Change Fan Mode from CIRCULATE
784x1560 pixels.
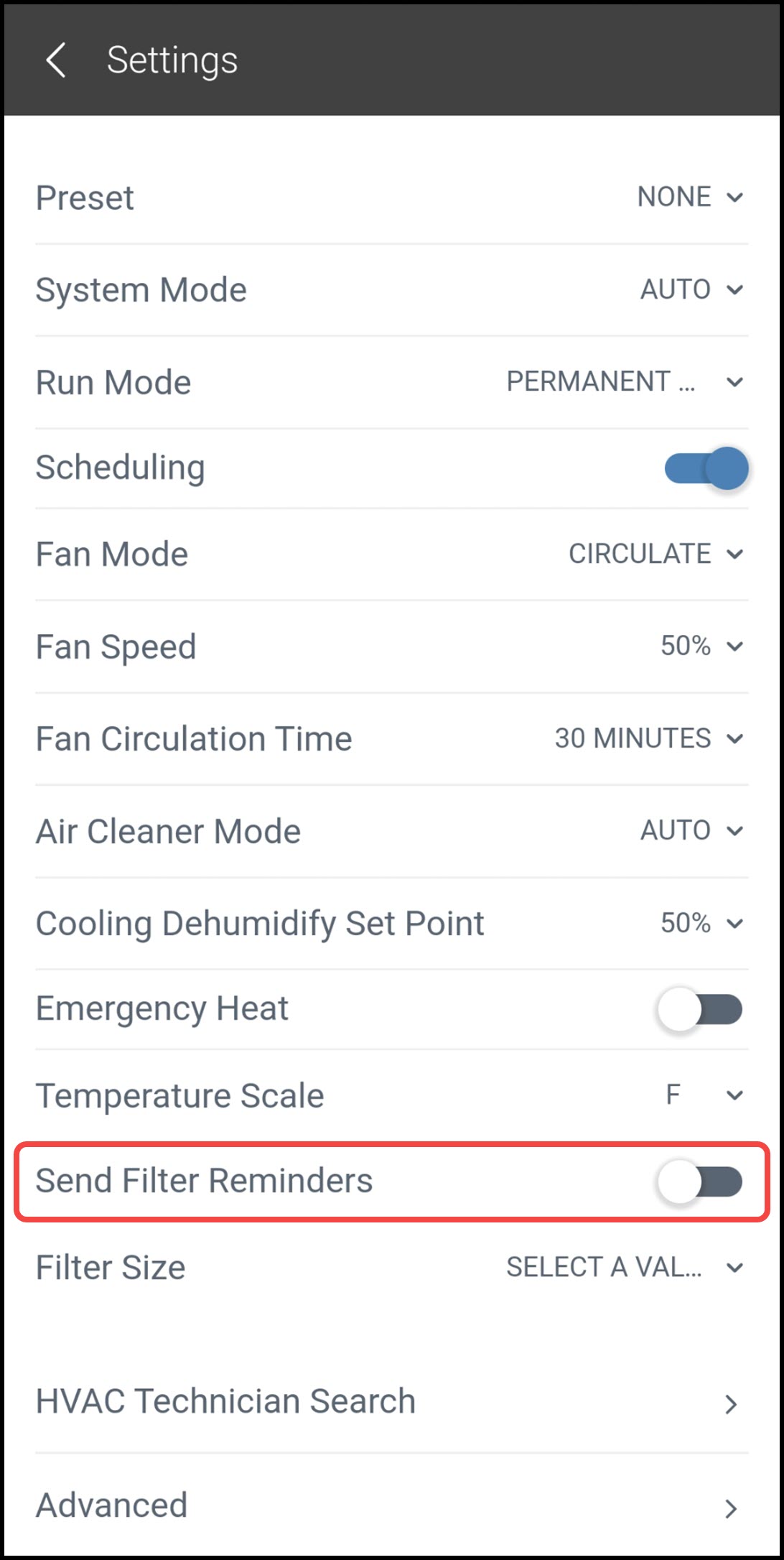pos(655,554)
